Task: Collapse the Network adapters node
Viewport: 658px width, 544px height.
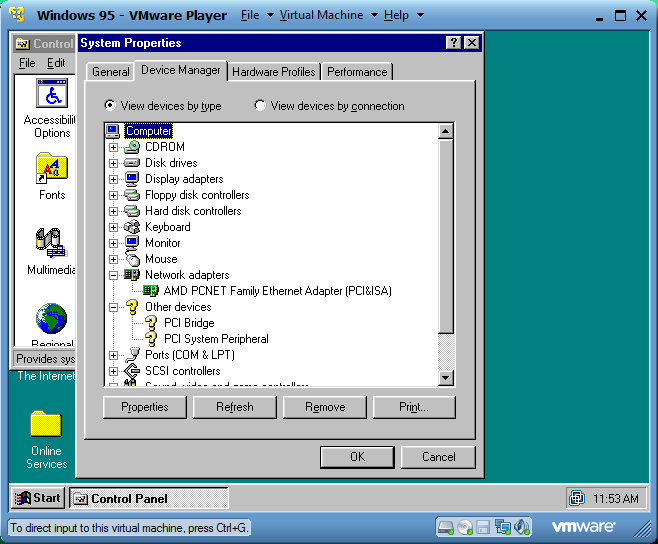Action: (113, 275)
